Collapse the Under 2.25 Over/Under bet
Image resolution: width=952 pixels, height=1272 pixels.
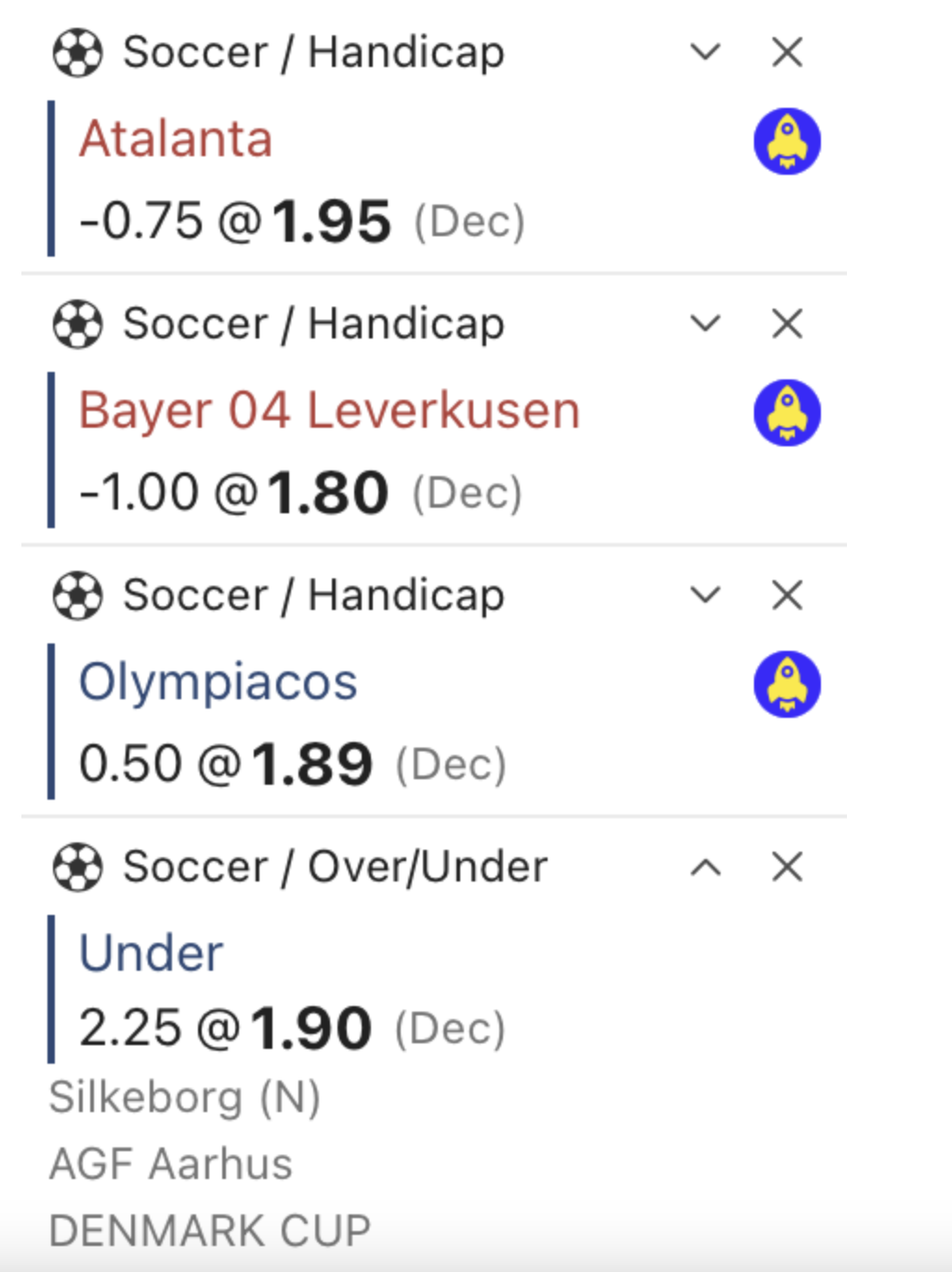click(706, 867)
